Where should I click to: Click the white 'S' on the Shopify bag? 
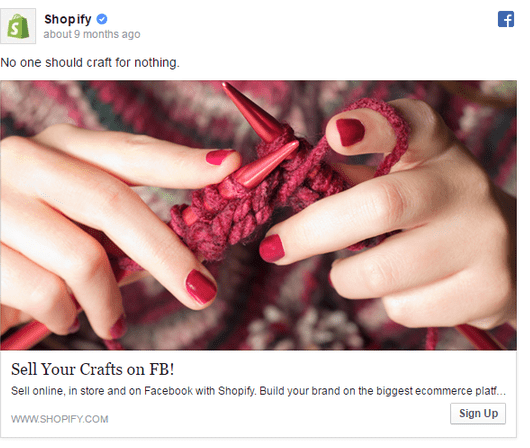click(15, 29)
